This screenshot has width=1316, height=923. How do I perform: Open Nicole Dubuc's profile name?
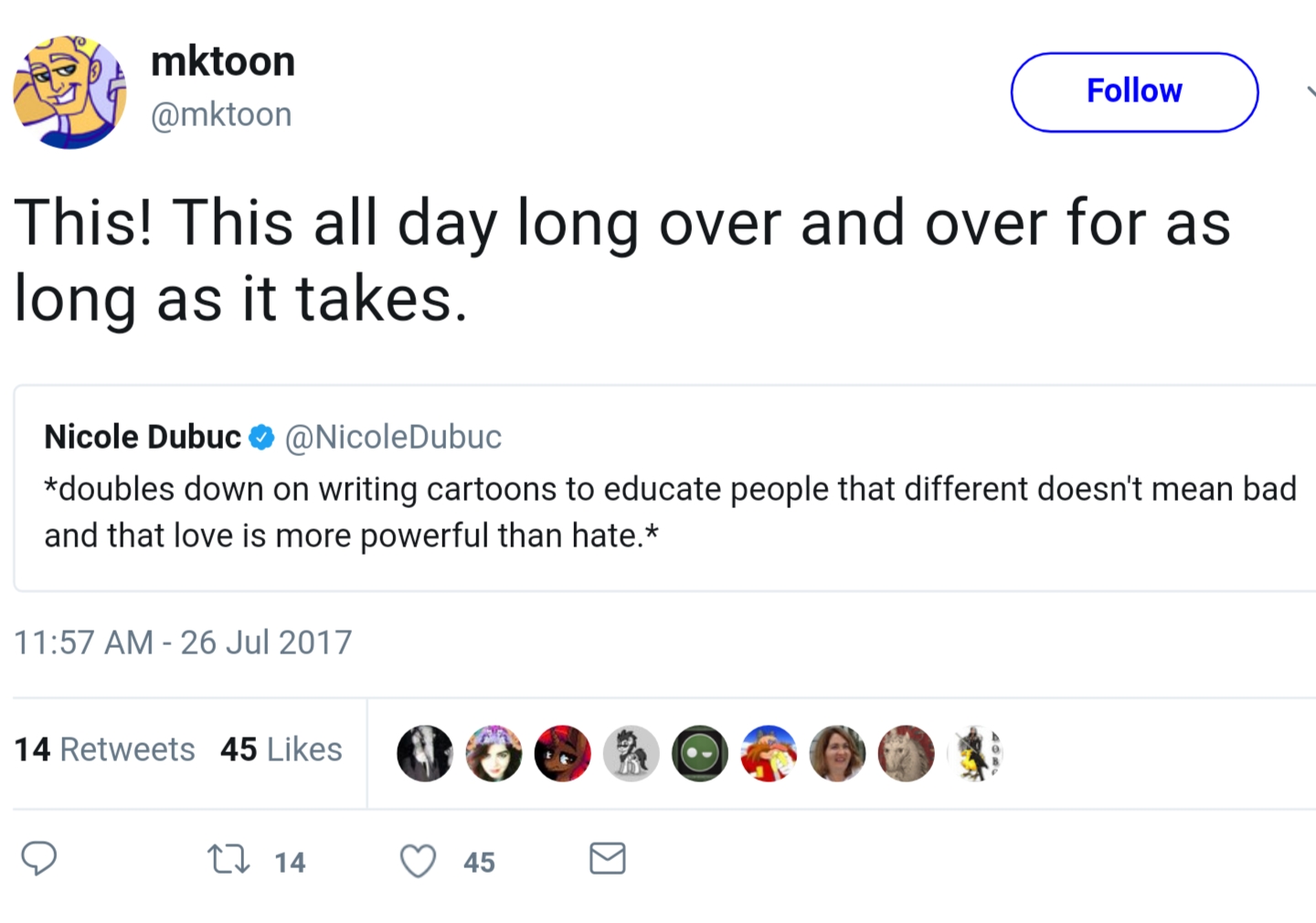[143, 437]
